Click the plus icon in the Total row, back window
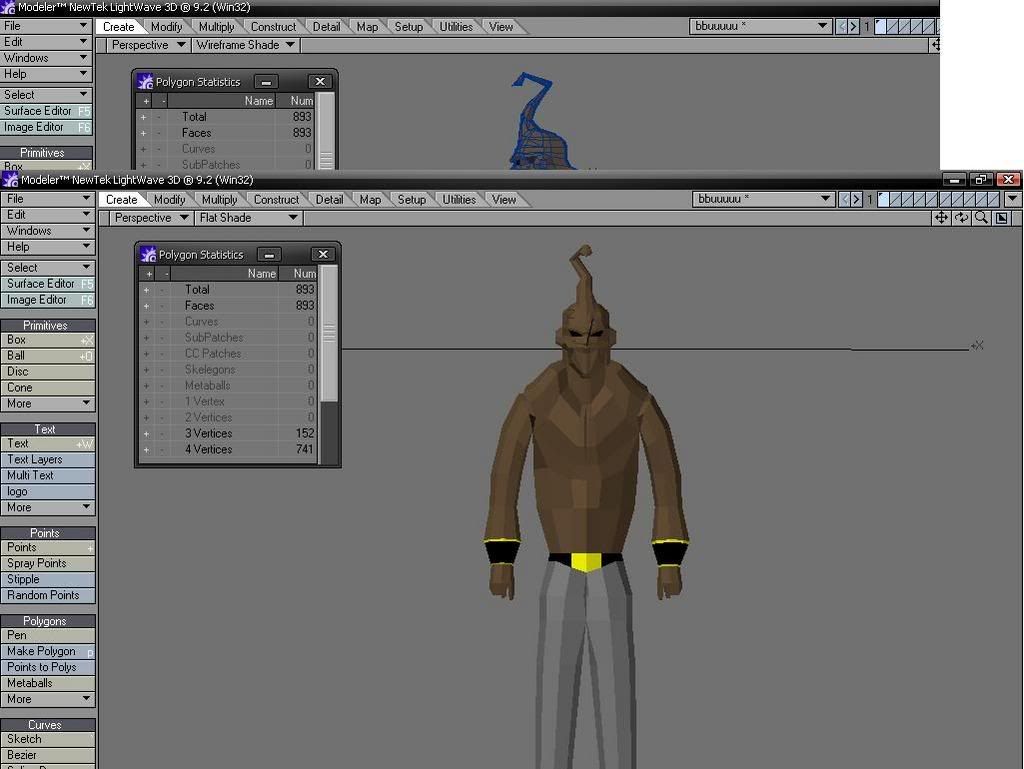This screenshot has width=1024, height=769. [144, 117]
